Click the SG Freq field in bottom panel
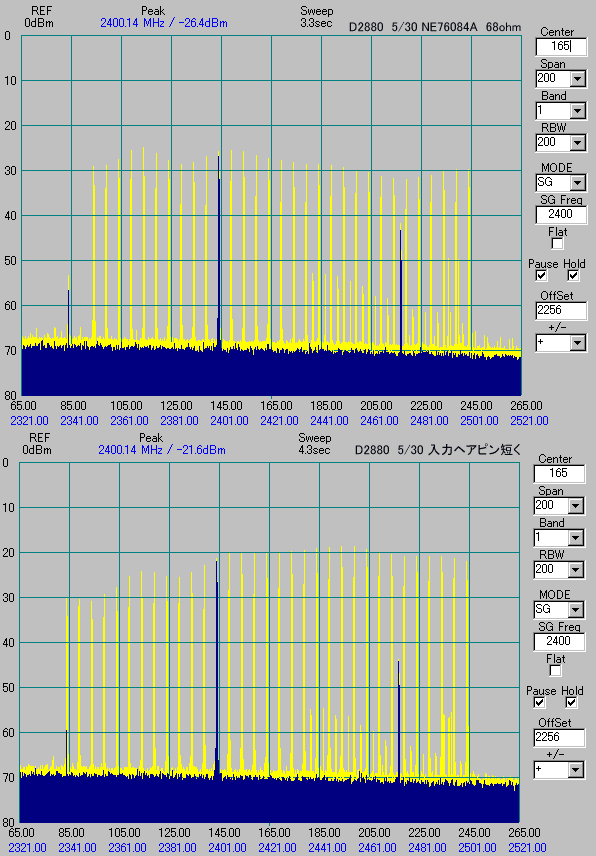The width and height of the screenshot is (596, 856). 559,641
